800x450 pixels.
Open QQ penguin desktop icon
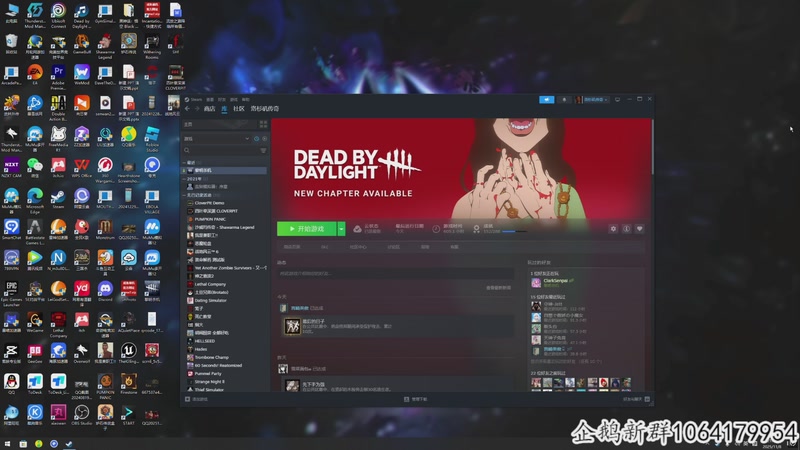(11, 384)
